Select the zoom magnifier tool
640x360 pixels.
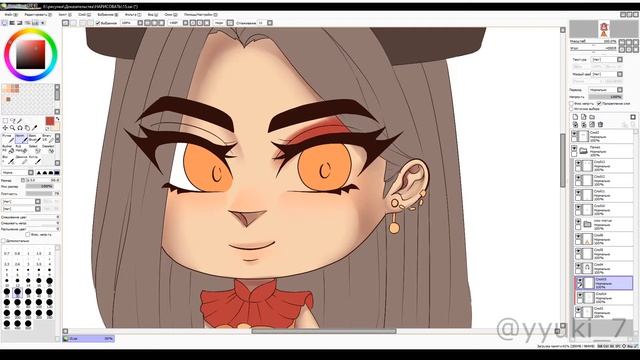pyautogui.click(x=13, y=128)
